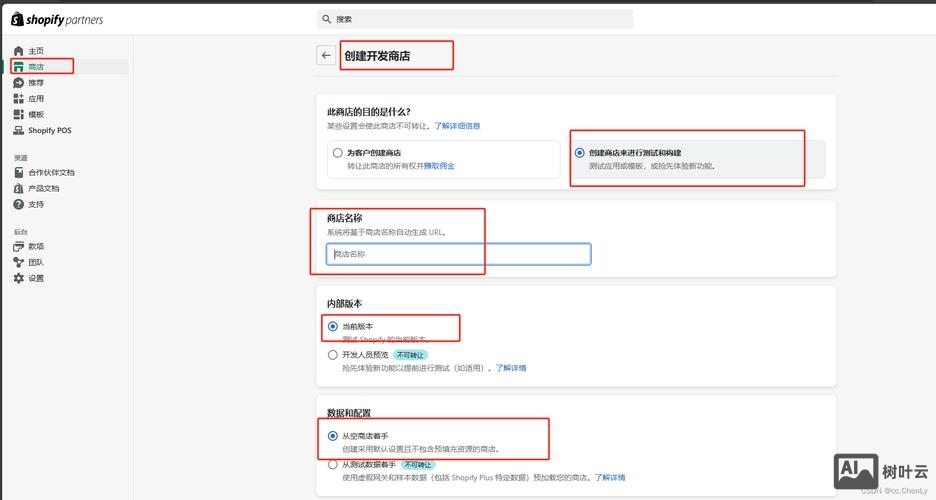The width and height of the screenshot is (936, 500).
Task: Open 应用 in the sidebar
Action: click(36, 98)
